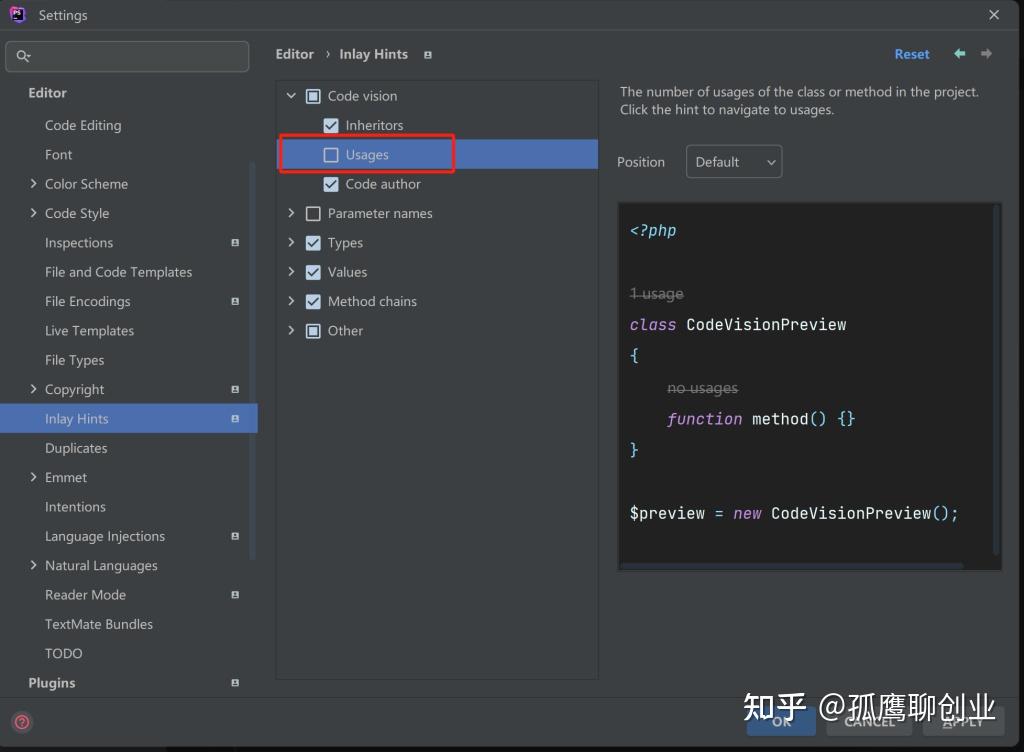The width and height of the screenshot is (1024, 752).
Task: Uncheck the Inheritors checkbox
Action: coord(332,125)
